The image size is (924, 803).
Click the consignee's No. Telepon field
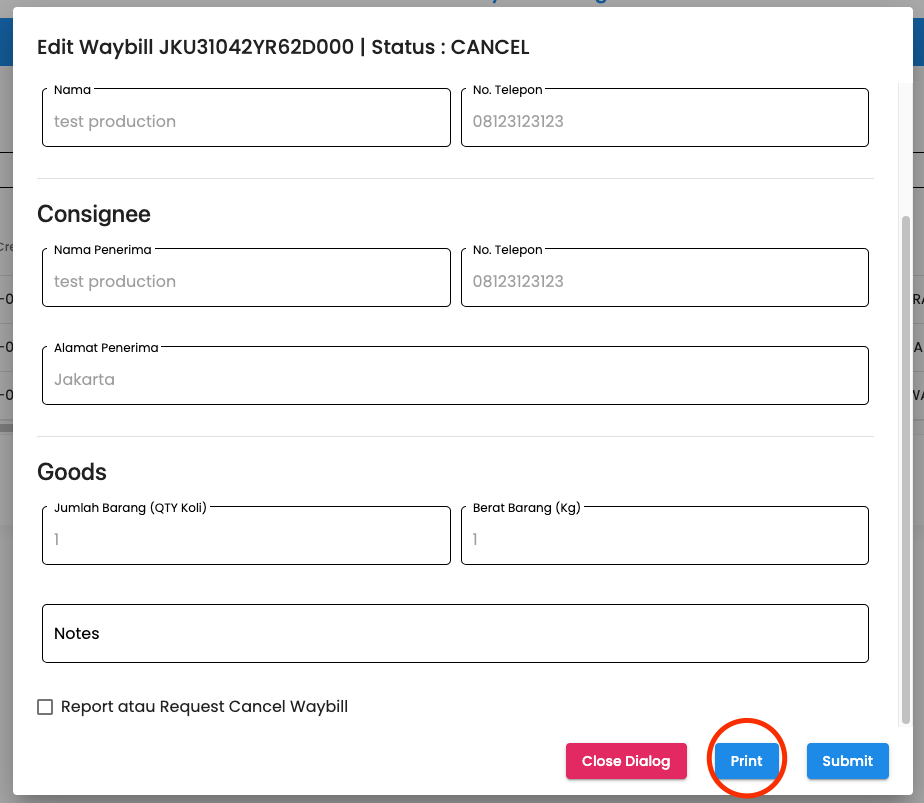[664, 281]
